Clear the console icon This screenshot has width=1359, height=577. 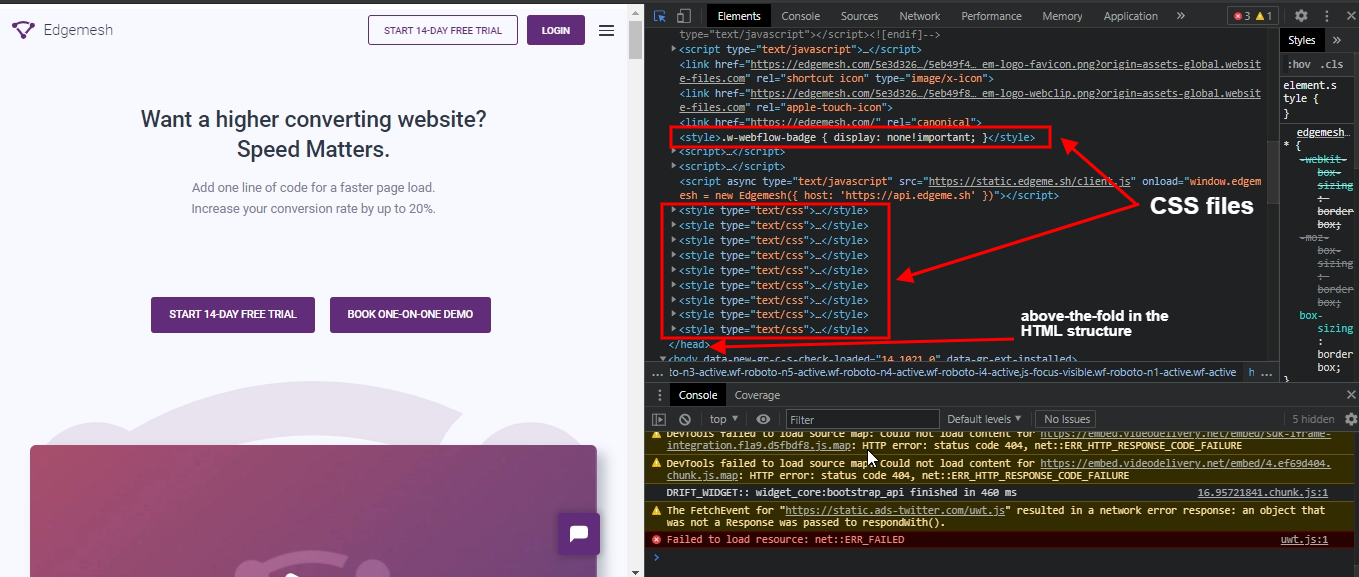(x=685, y=419)
